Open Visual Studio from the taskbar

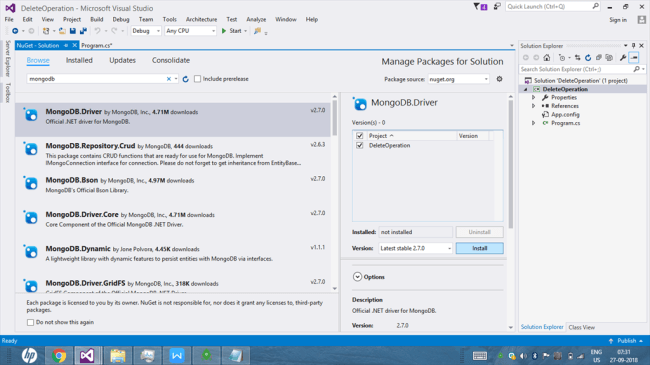coord(87,355)
